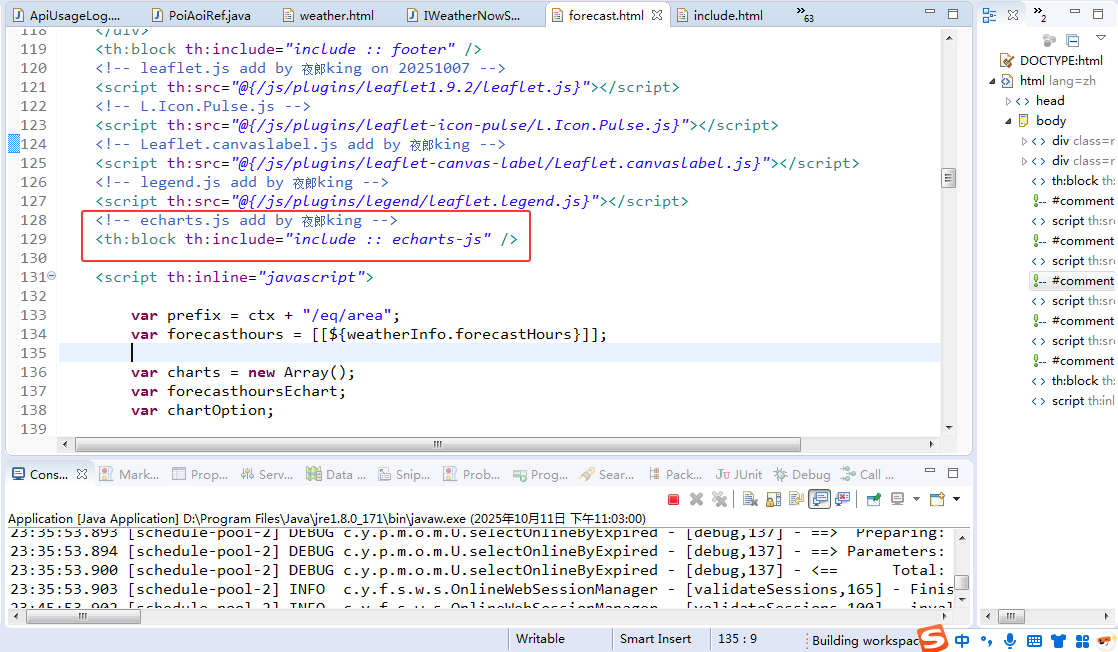1118x652 pixels.
Task: Click the gray icon left of Collapse All in Outline
Action: click(1049, 41)
